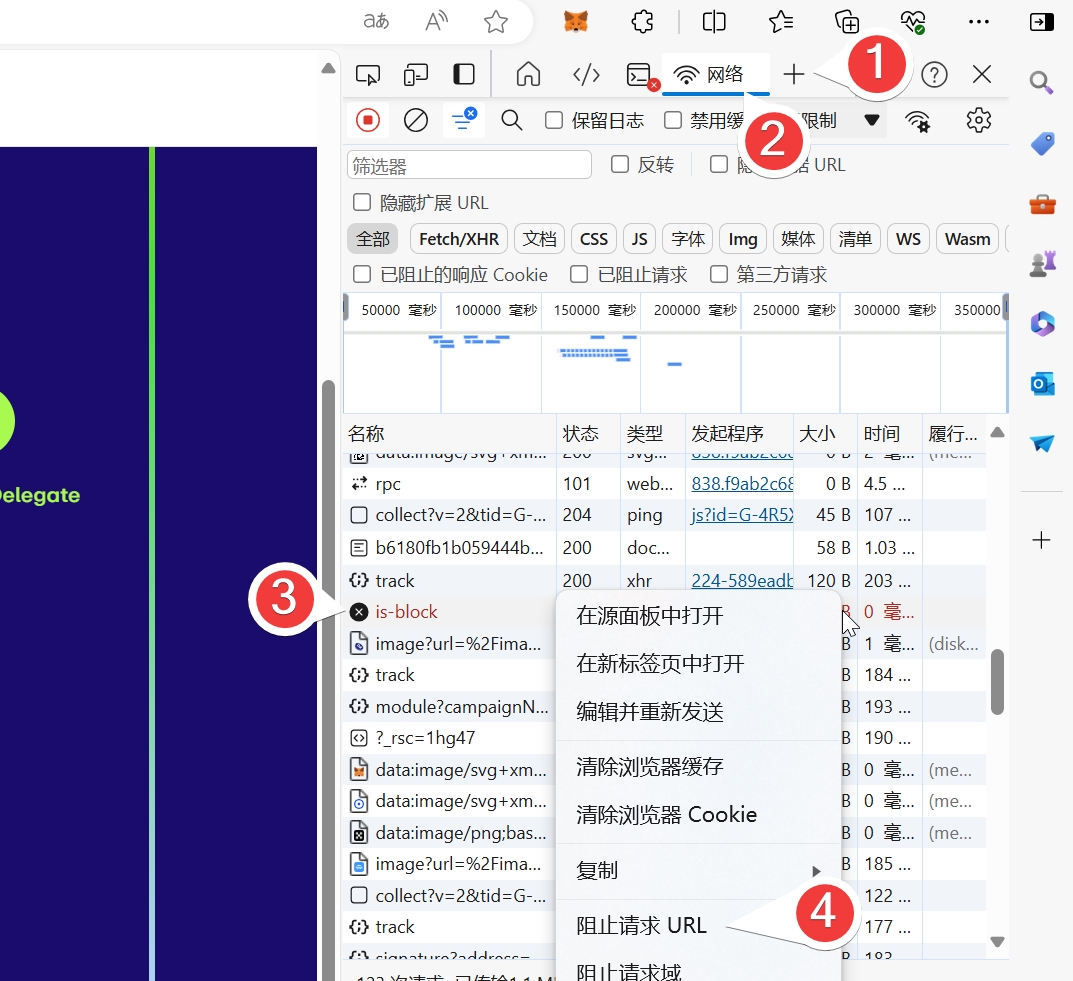Open network conditions wifi icon
1073x981 pixels.
pos(917,121)
